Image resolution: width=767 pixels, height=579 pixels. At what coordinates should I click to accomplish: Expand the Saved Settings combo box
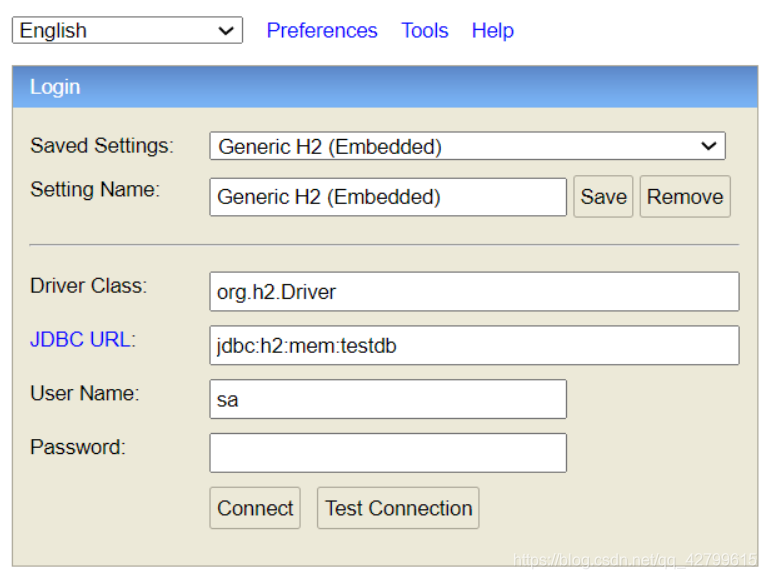tap(467, 146)
